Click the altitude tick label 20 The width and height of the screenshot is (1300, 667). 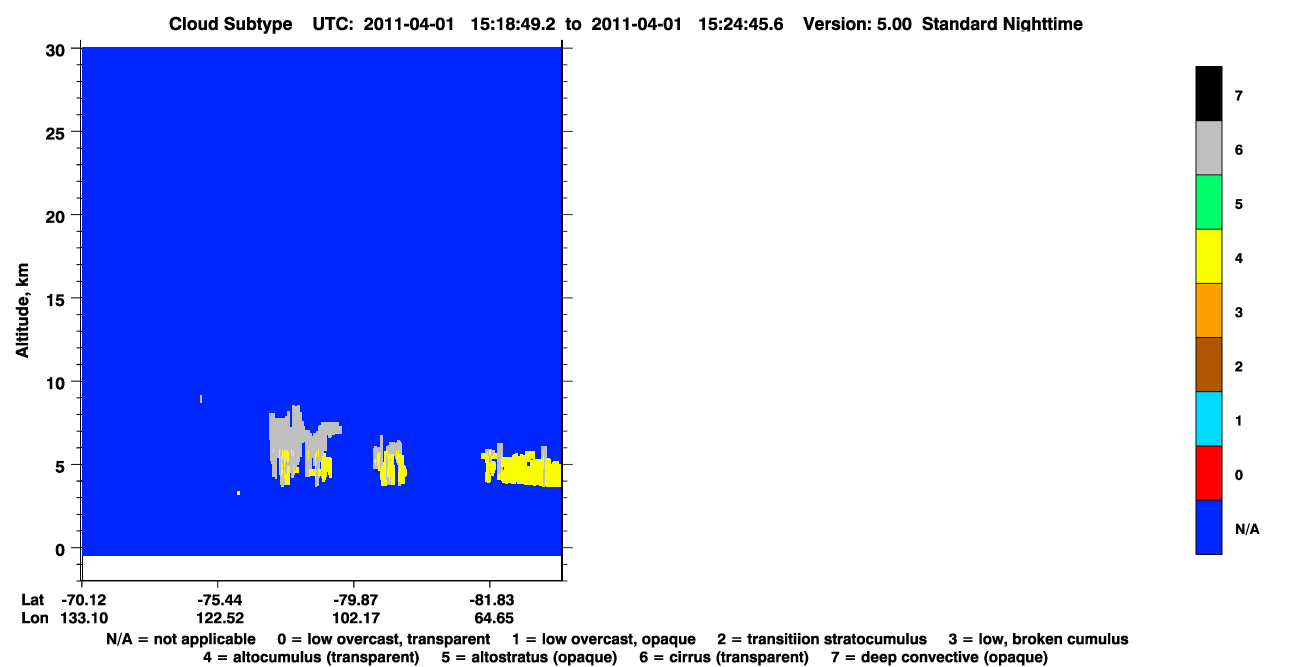56,215
